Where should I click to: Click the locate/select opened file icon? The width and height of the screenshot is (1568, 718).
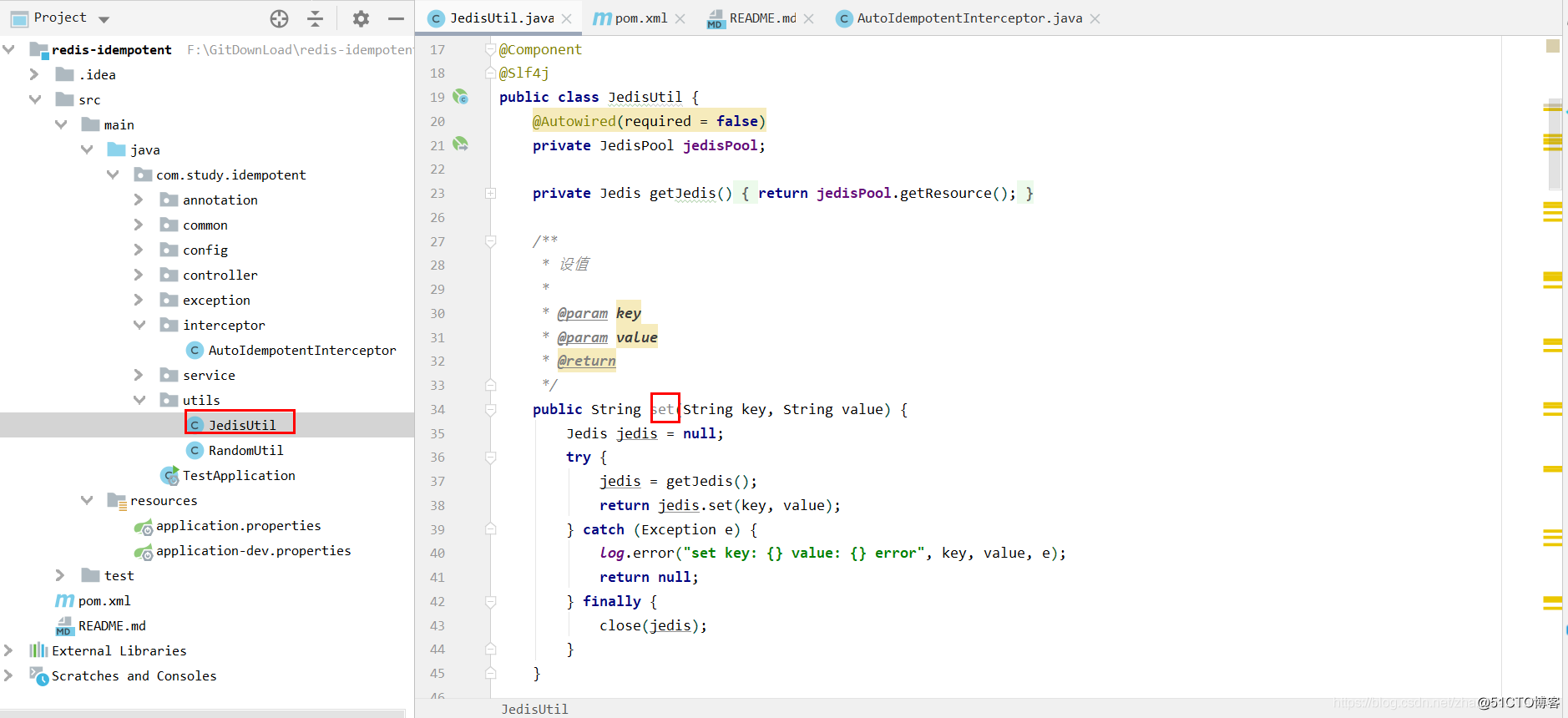279,18
